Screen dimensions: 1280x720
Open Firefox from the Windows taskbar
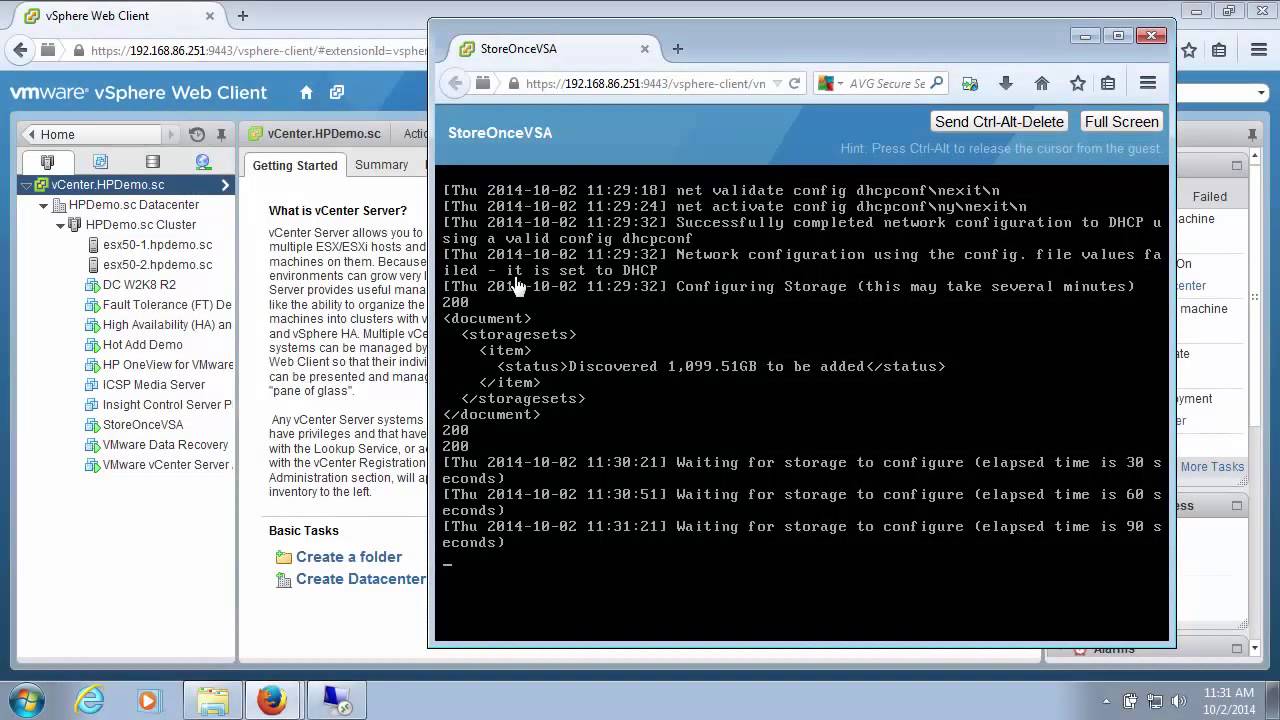pos(272,700)
